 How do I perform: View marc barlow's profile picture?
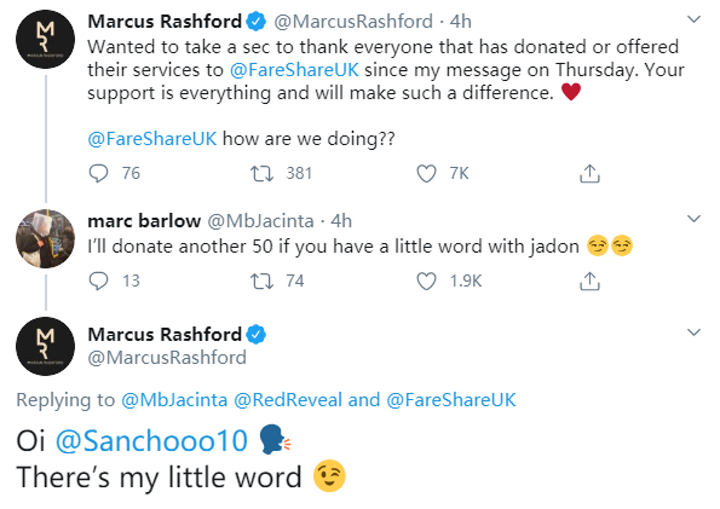(x=45, y=239)
